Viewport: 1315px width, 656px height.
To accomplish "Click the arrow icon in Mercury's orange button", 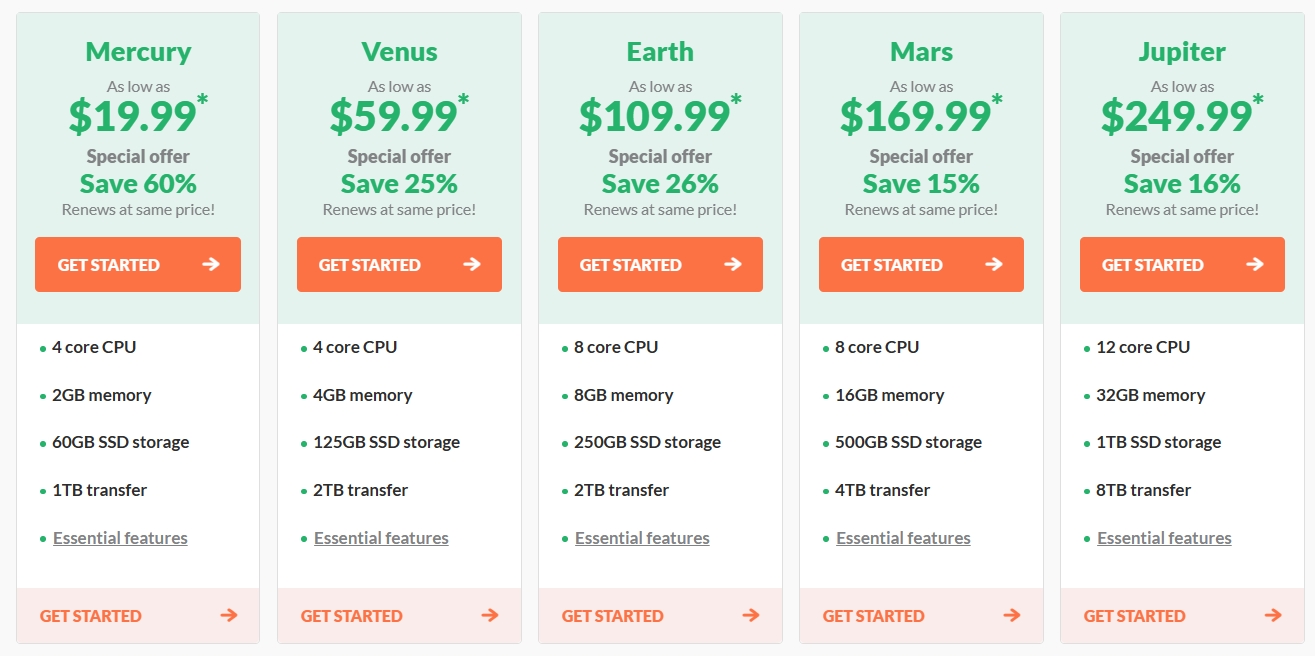I will [210, 265].
